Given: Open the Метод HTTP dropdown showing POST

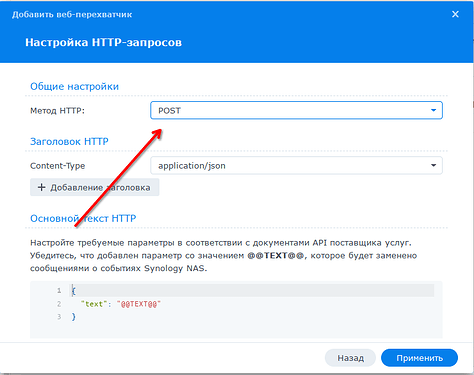Looking at the screenshot, I should [296, 110].
